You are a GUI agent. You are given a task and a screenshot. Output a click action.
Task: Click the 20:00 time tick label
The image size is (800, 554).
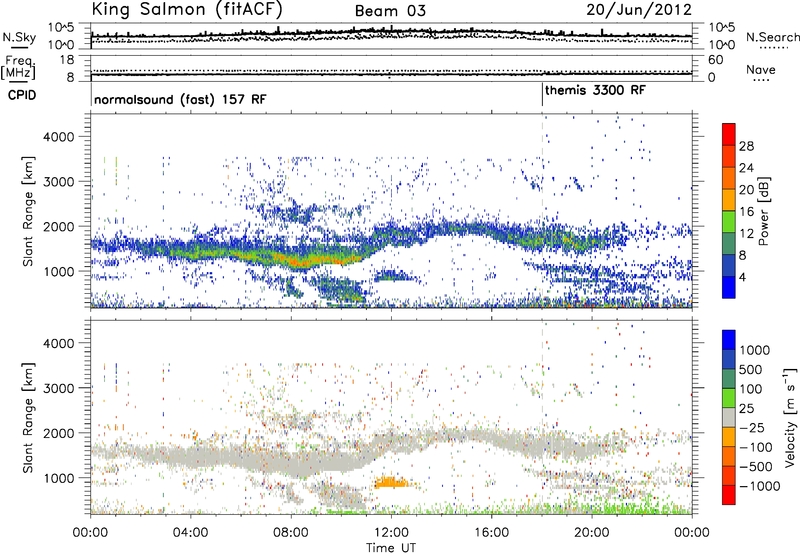coord(591,533)
